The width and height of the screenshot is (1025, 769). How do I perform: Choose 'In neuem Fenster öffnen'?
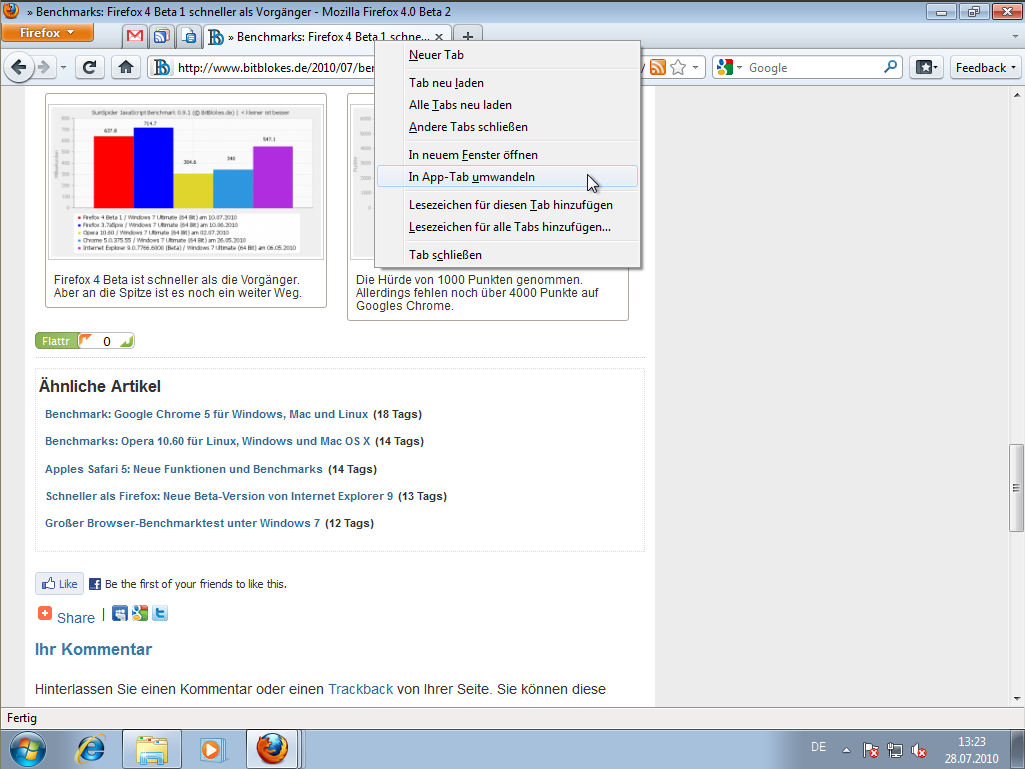click(x=507, y=155)
